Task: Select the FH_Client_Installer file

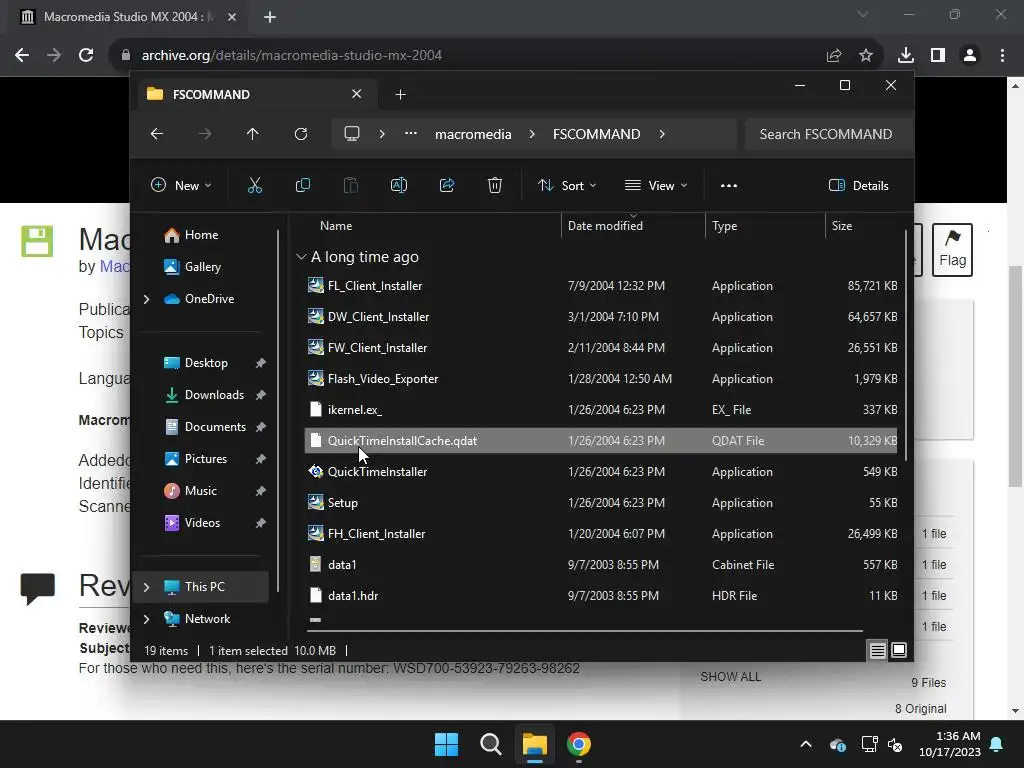Action: [601, 534]
